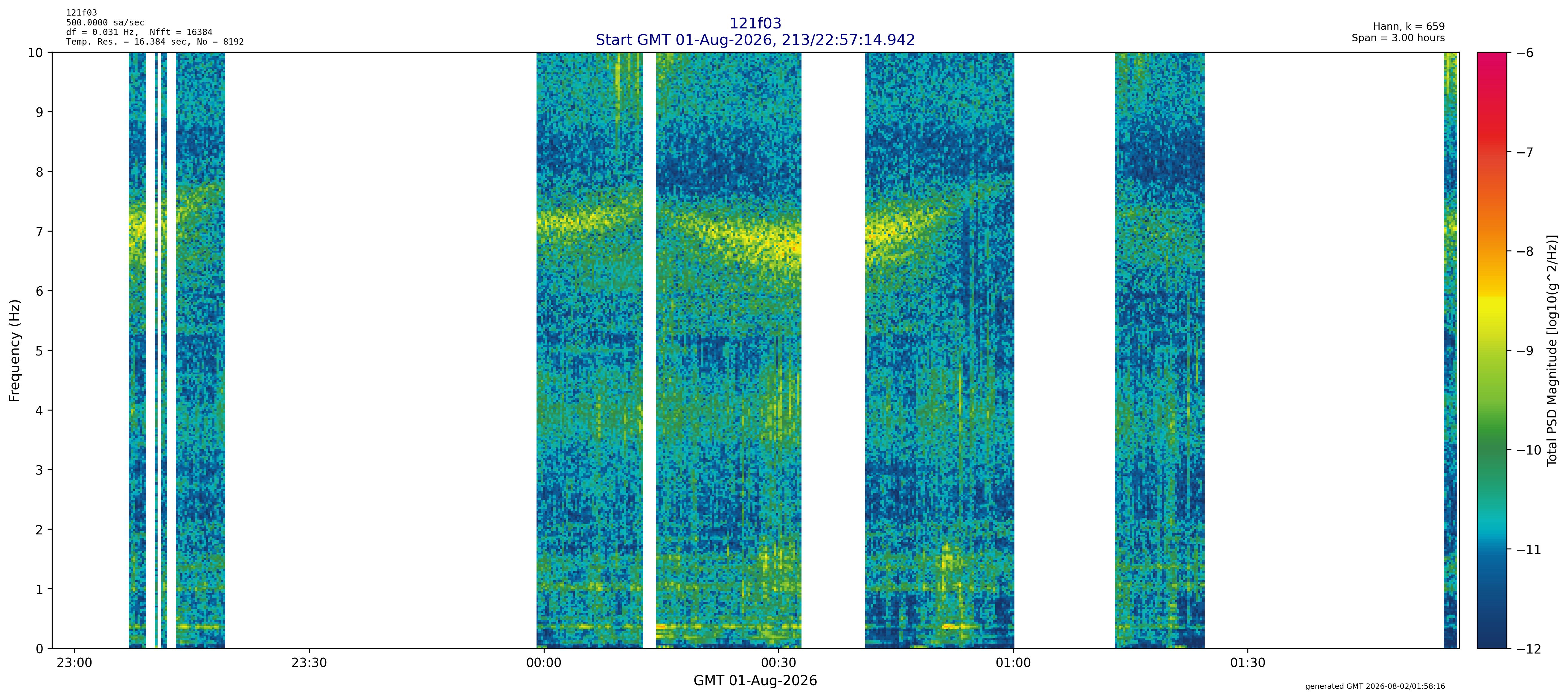Click the 23:30 time axis tick label
1568x699 pixels.
309,662
